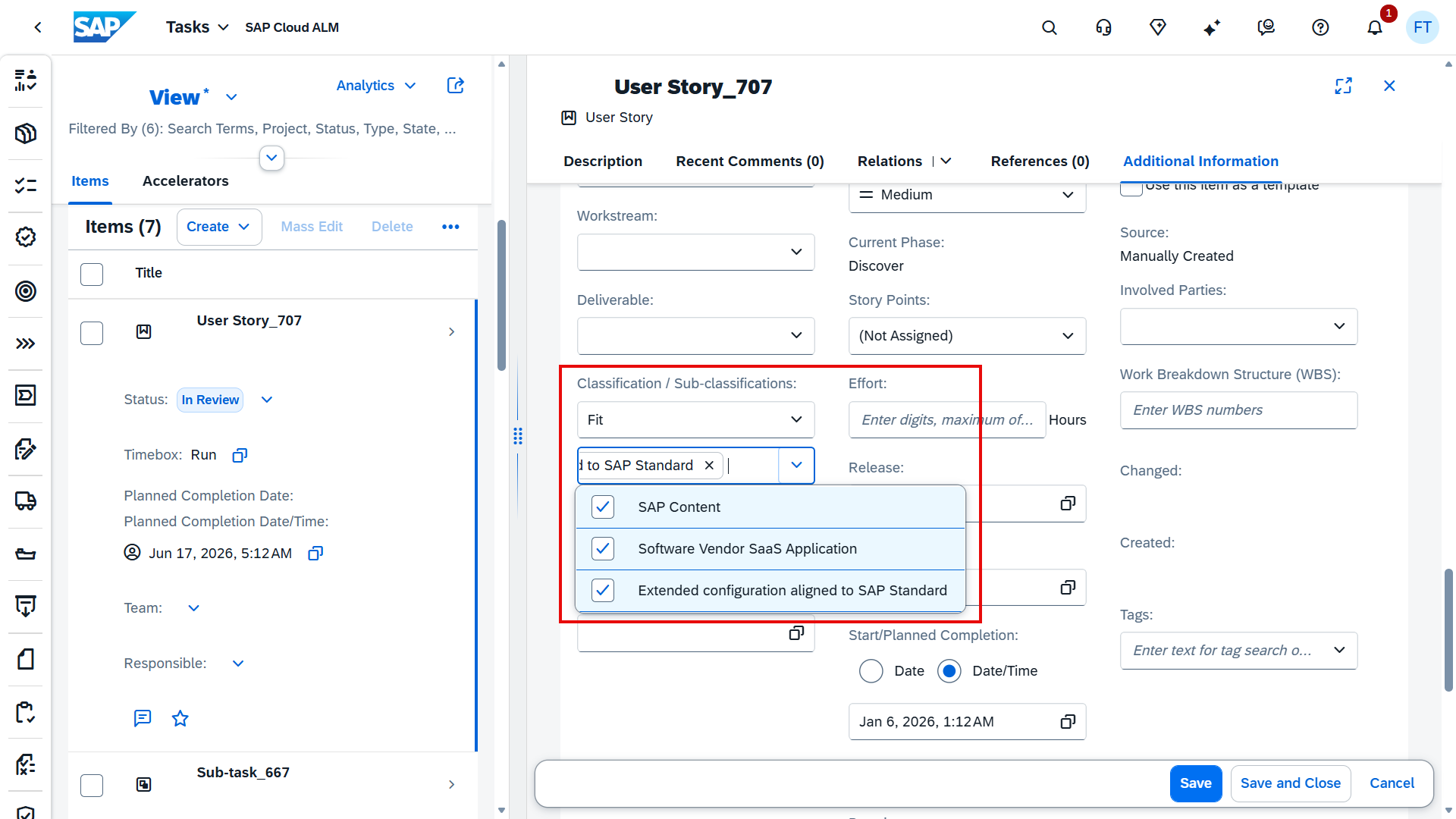Cancel the edits

(x=1392, y=783)
